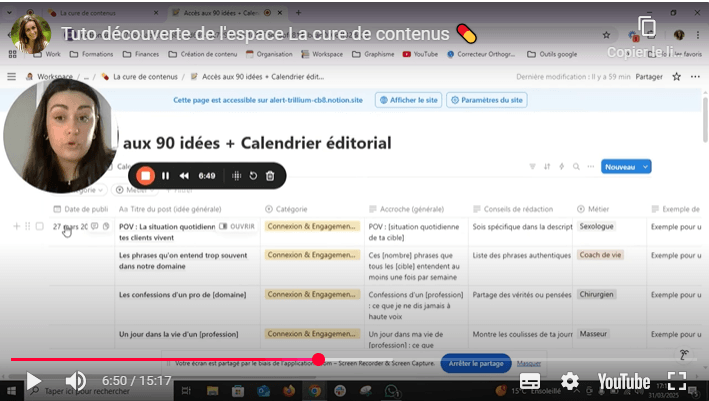The height and width of the screenshot is (401, 709).
Task: Click the YouTube logo in player
Action: tap(623, 381)
